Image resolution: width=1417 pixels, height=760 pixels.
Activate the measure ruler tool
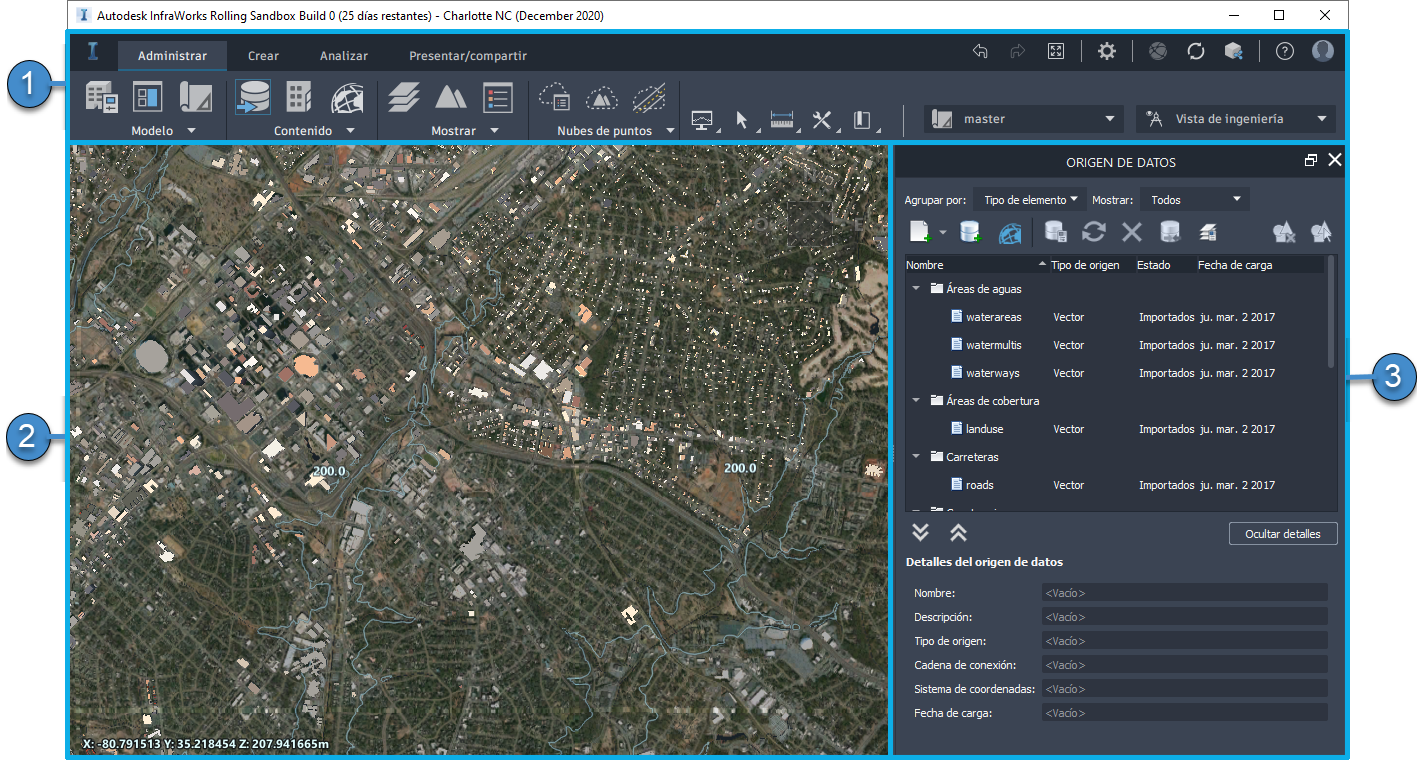(783, 120)
